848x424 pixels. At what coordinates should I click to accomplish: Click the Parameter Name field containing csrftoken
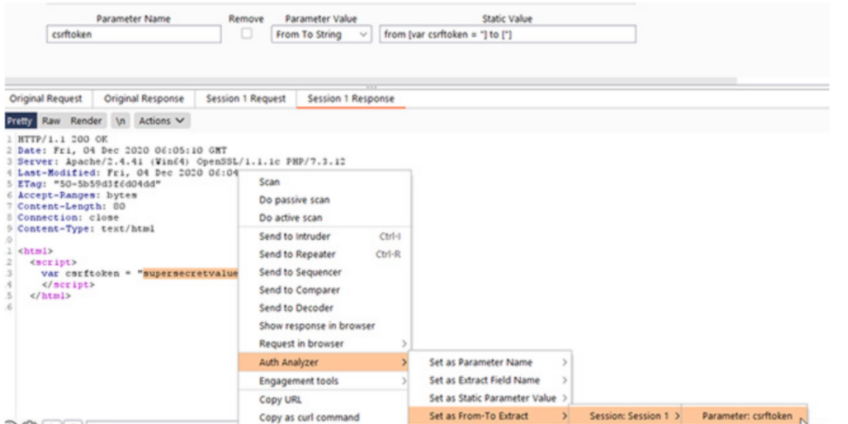pos(134,35)
